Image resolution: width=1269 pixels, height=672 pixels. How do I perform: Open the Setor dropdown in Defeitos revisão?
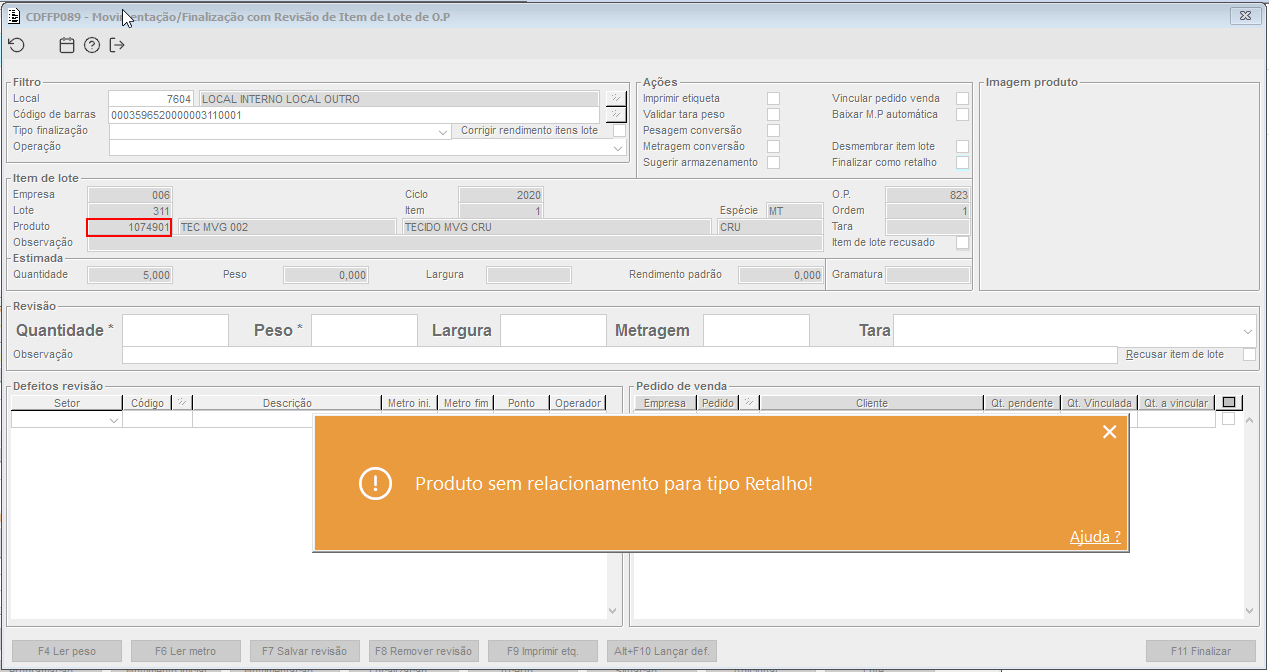113,420
